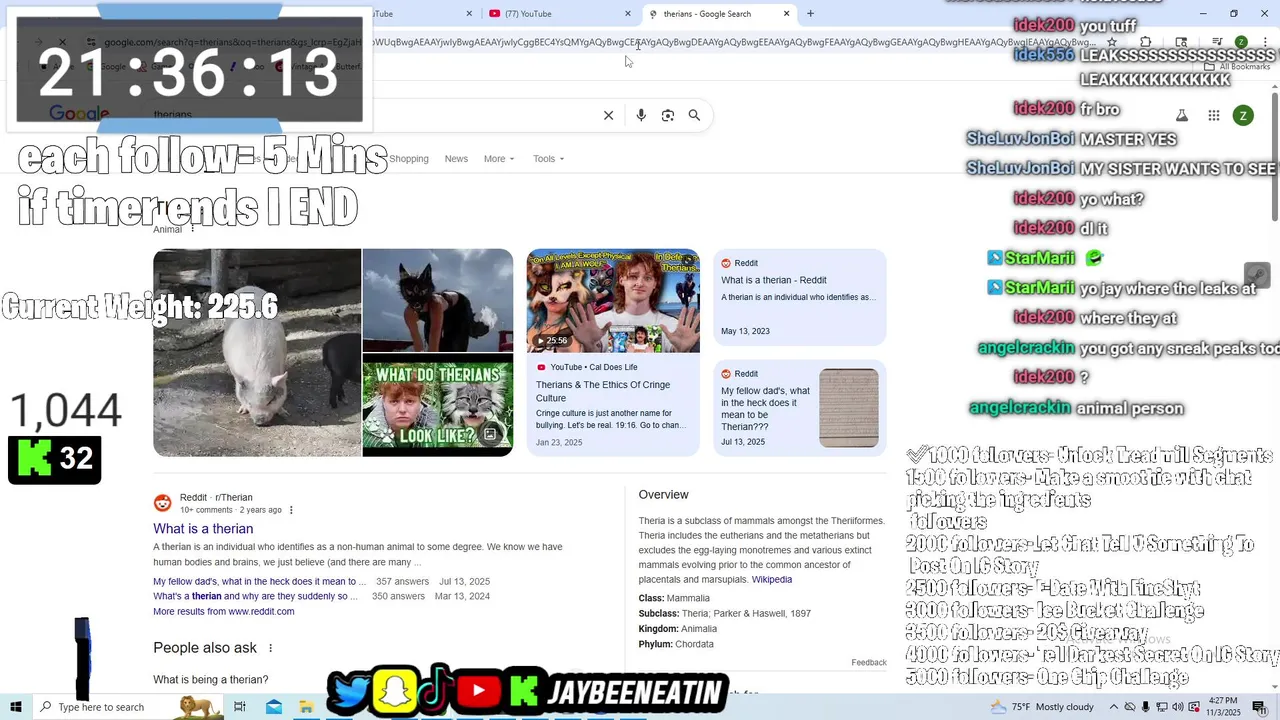Click the Windows 'Type here to search' box

point(101,707)
